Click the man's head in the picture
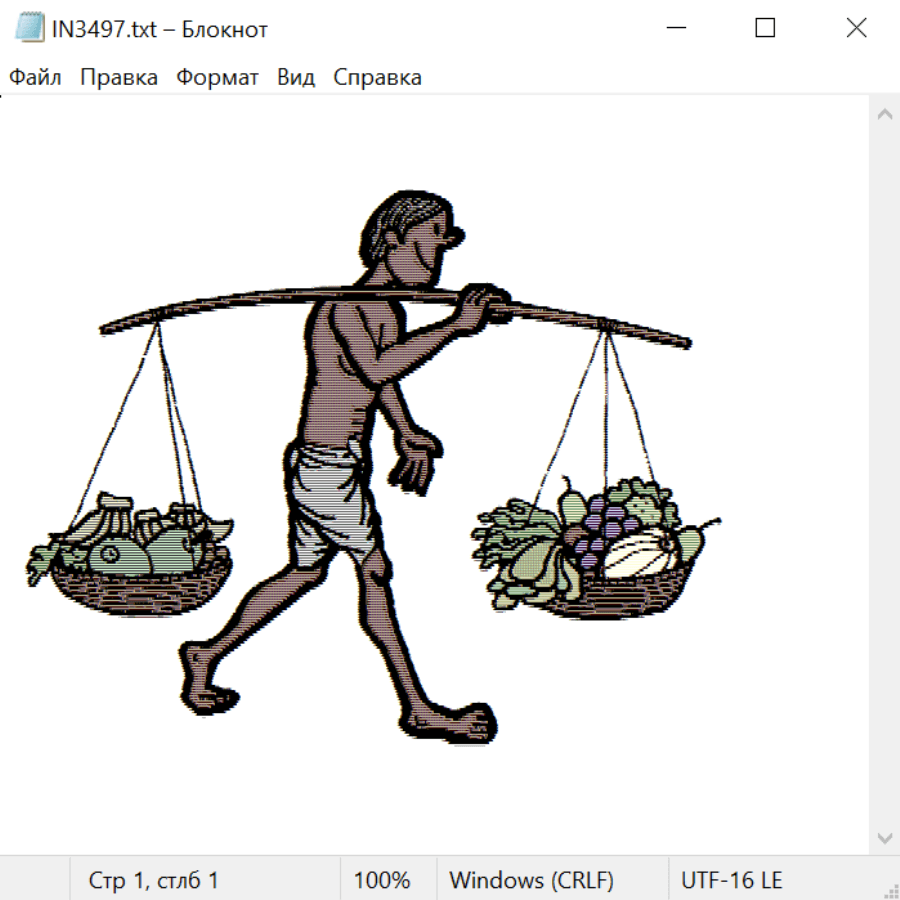The width and height of the screenshot is (900, 900). click(410, 235)
